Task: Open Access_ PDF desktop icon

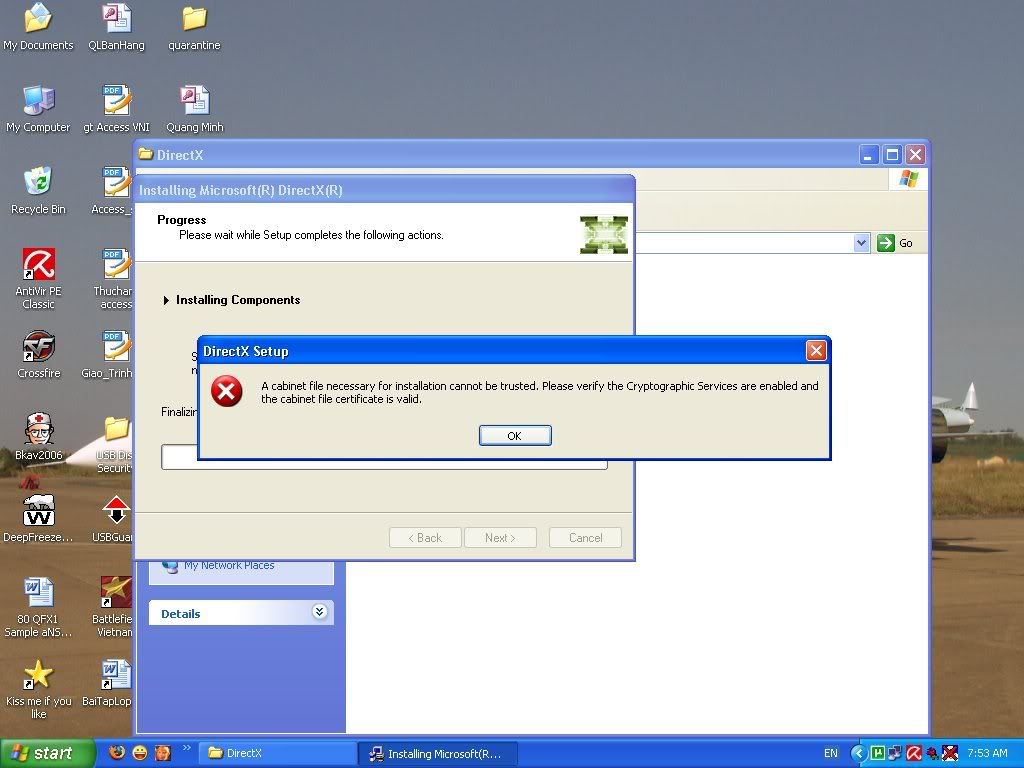Action: click(113, 191)
